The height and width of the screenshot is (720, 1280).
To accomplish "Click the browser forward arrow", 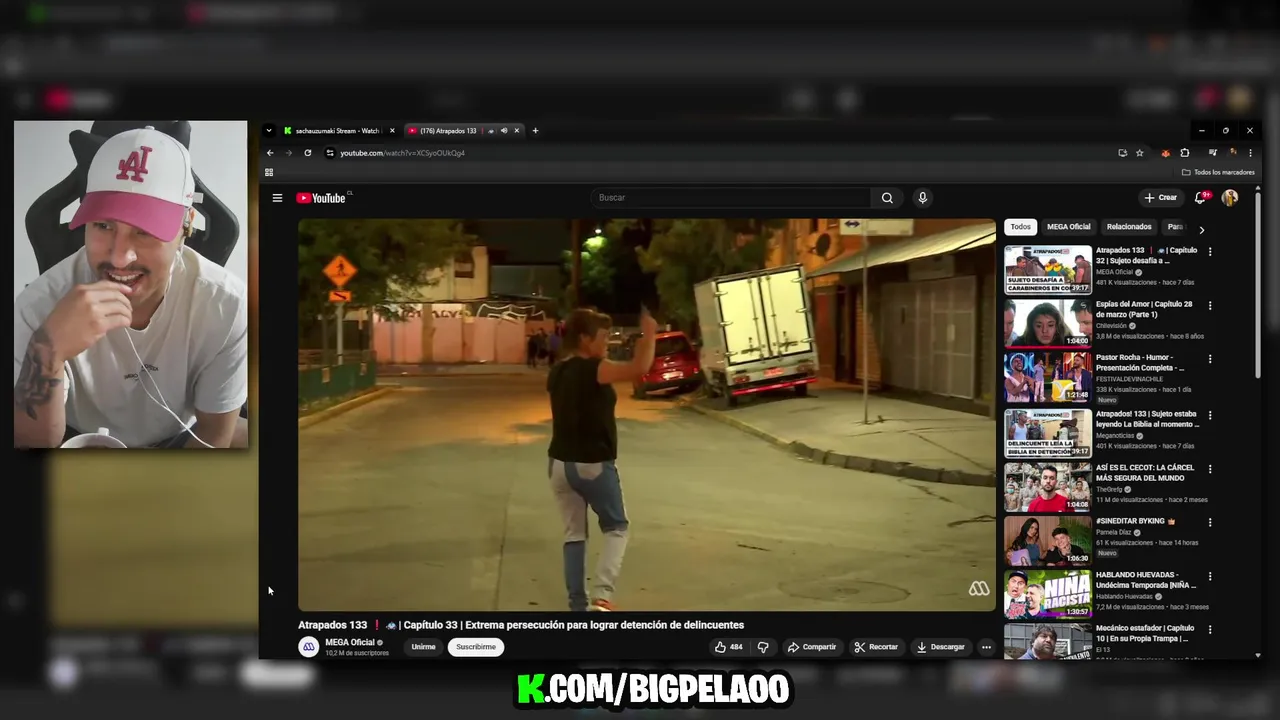I will coord(288,153).
